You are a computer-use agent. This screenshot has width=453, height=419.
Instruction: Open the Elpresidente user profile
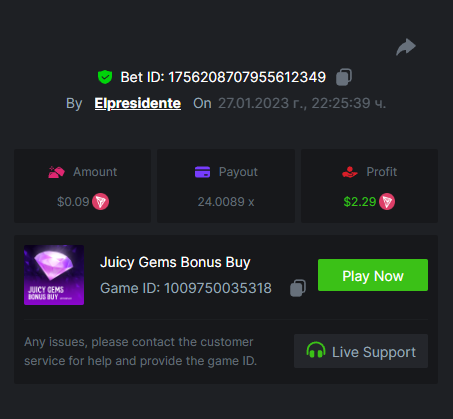point(138,103)
